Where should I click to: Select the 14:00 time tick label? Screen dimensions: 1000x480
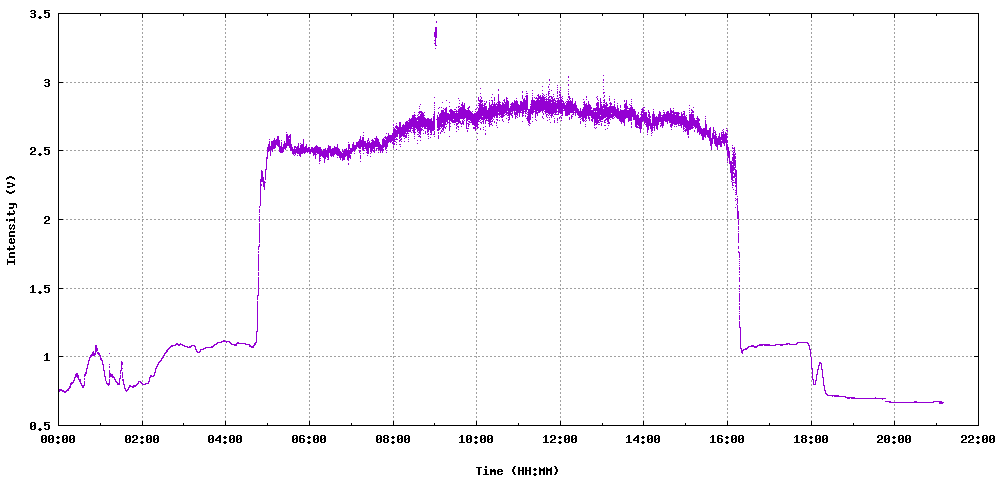(x=643, y=439)
